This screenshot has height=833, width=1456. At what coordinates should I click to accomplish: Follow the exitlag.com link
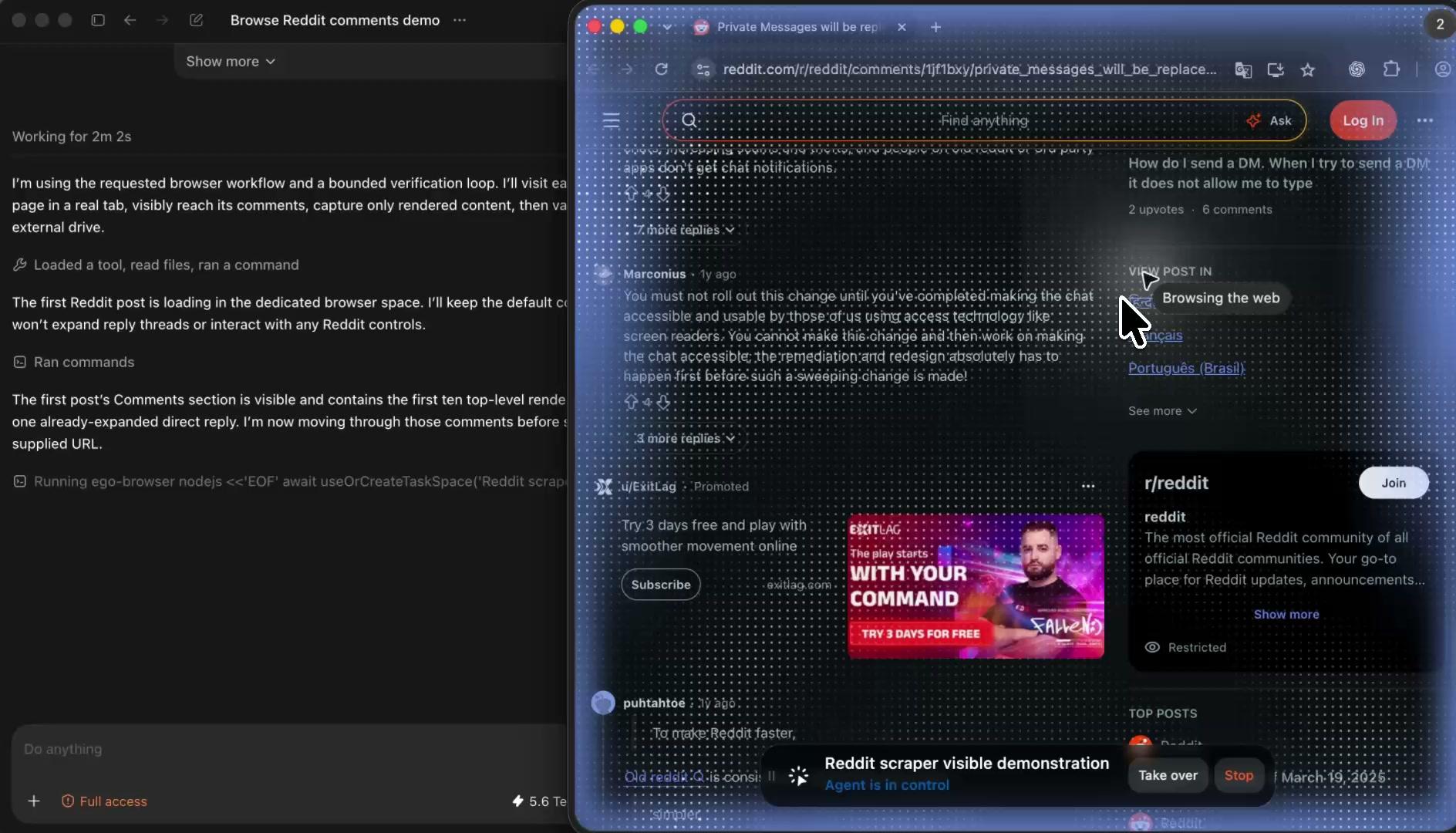click(799, 585)
